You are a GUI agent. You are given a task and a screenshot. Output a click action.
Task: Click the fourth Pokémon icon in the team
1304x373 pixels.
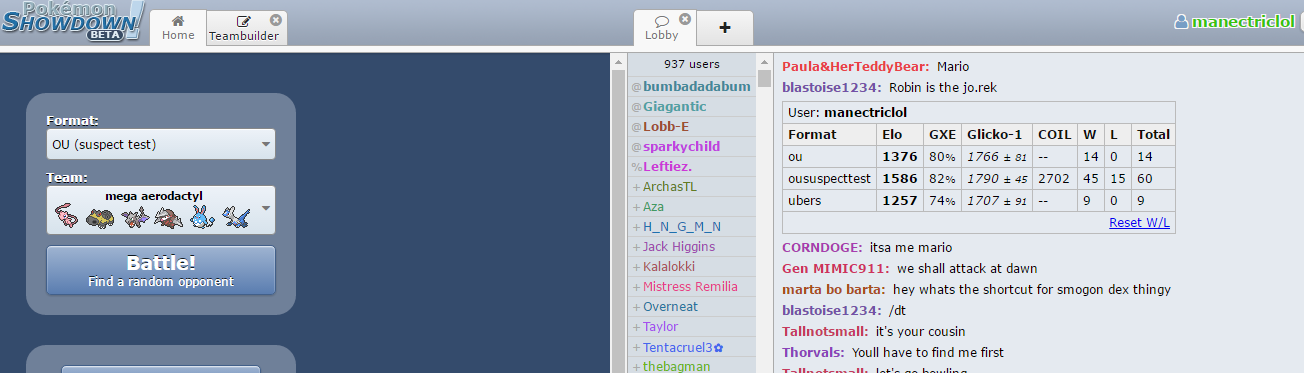pos(167,216)
